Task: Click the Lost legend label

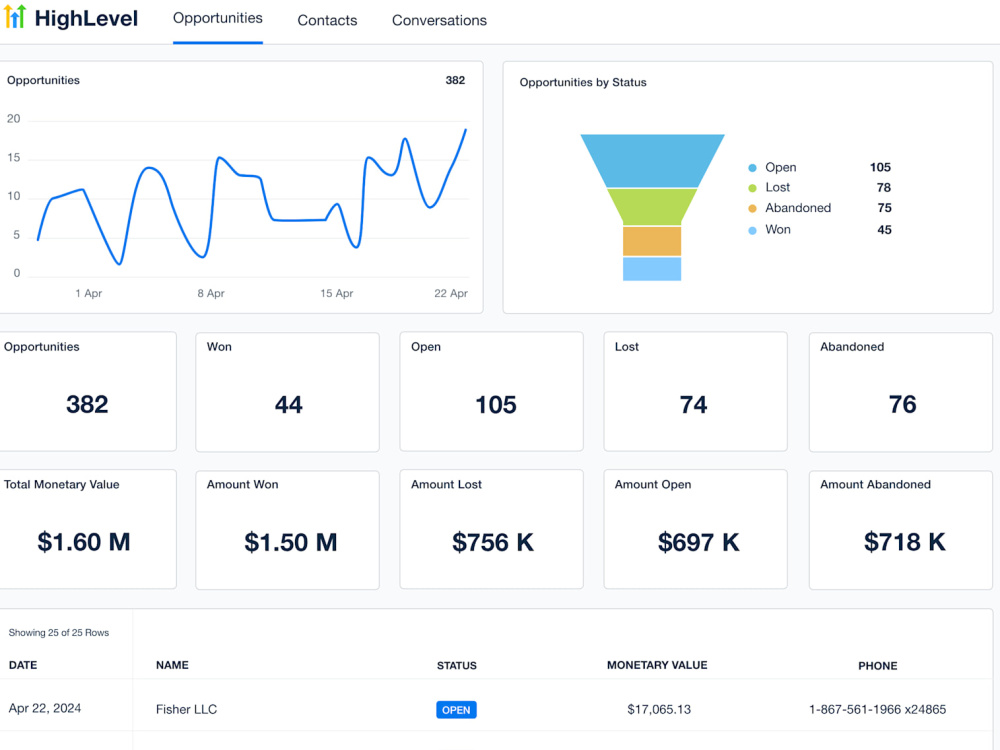Action: pyautogui.click(x=777, y=188)
